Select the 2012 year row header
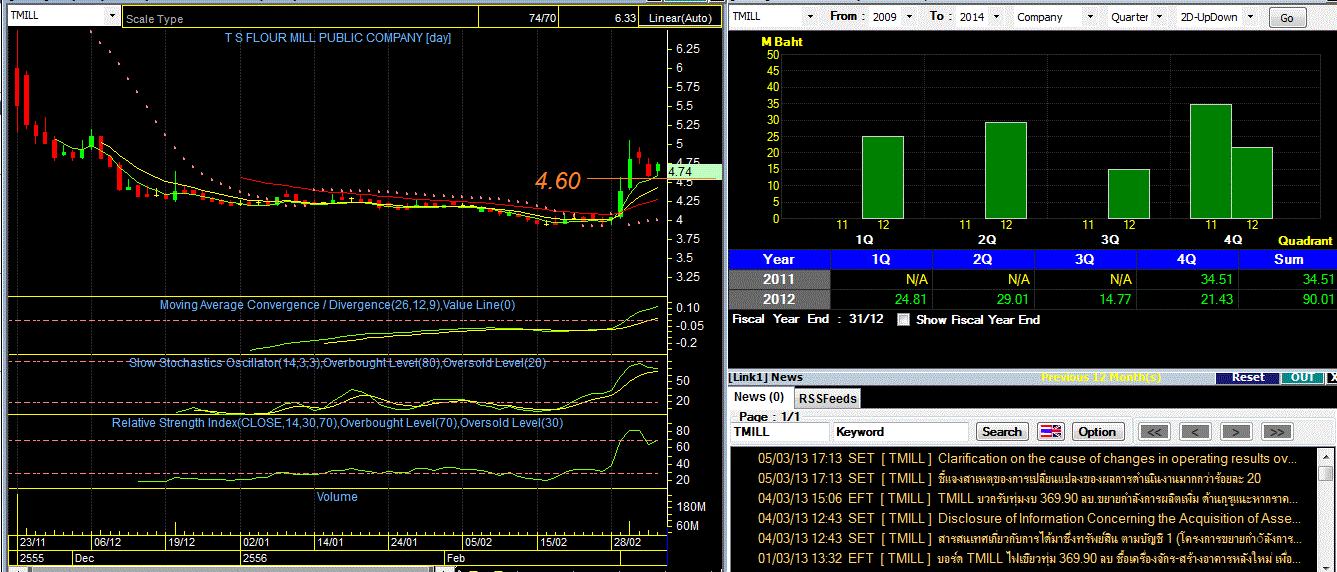This screenshot has width=1337, height=572. (779, 299)
